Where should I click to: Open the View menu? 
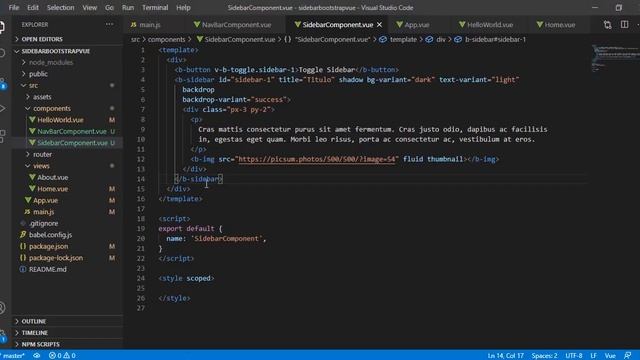point(89,8)
